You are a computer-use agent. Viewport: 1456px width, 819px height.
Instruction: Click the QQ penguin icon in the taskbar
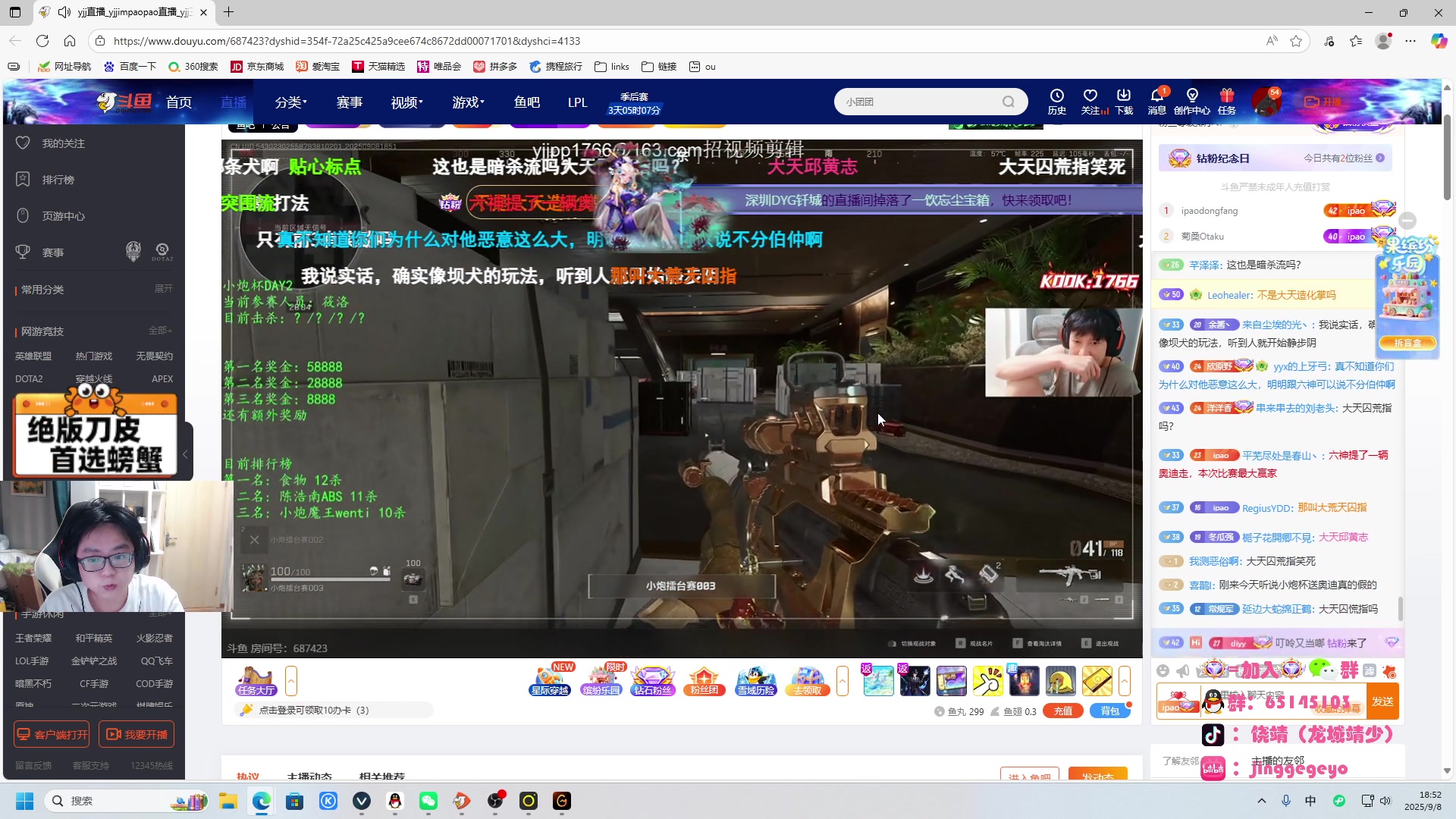395,801
